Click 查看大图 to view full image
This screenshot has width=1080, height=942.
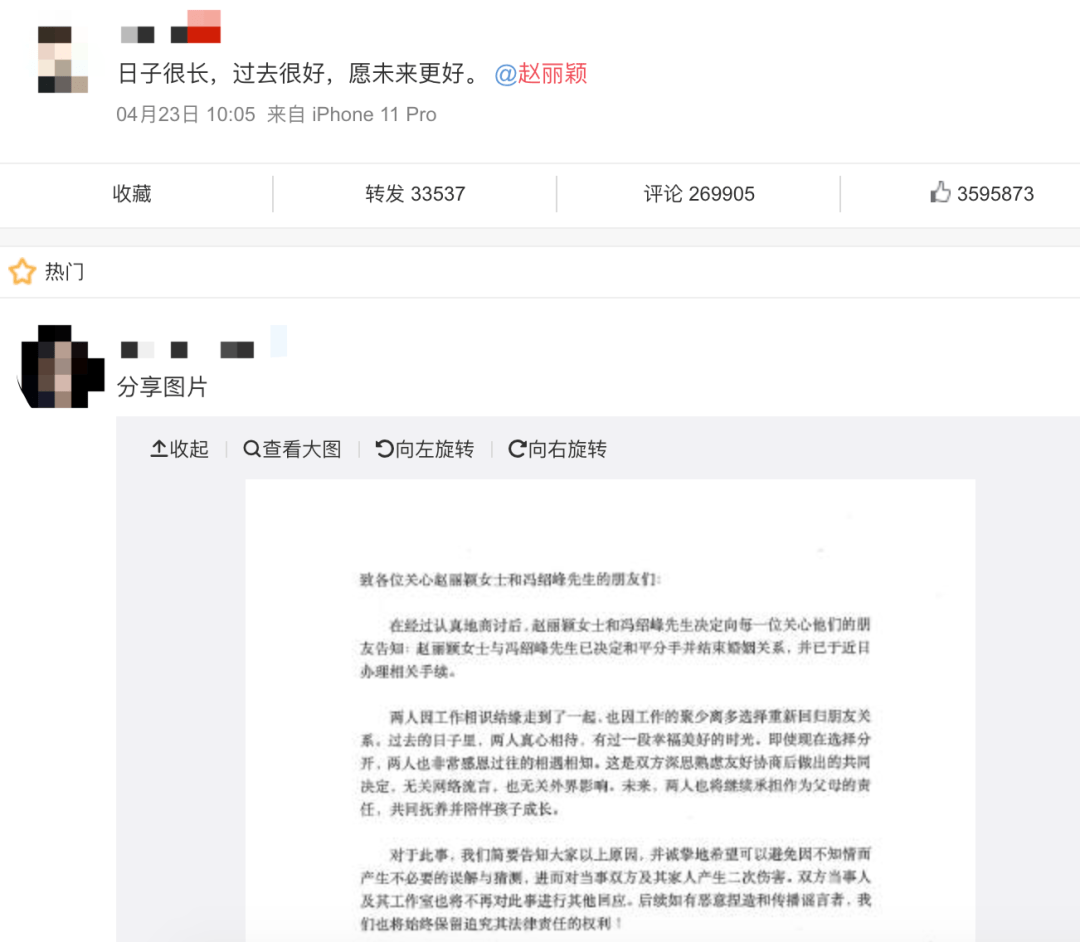tap(293, 449)
